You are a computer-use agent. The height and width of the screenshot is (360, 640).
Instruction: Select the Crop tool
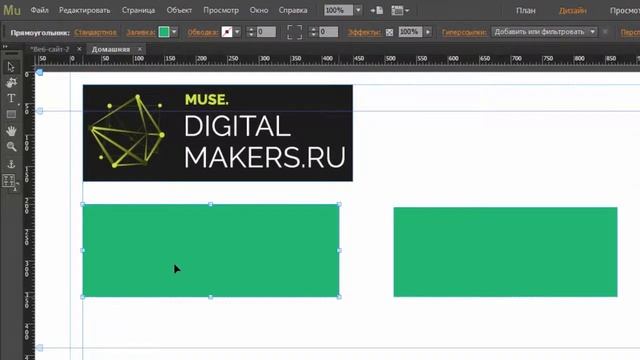11,82
